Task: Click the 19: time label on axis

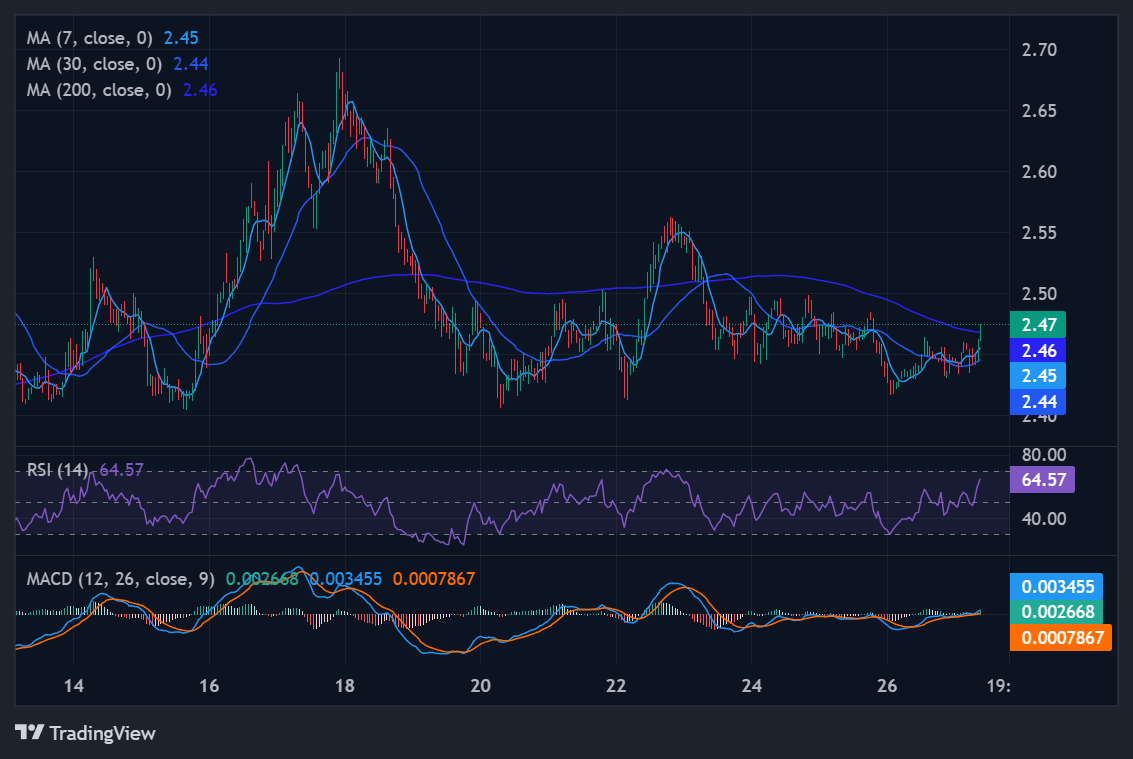Action: pyautogui.click(x=998, y=686)
